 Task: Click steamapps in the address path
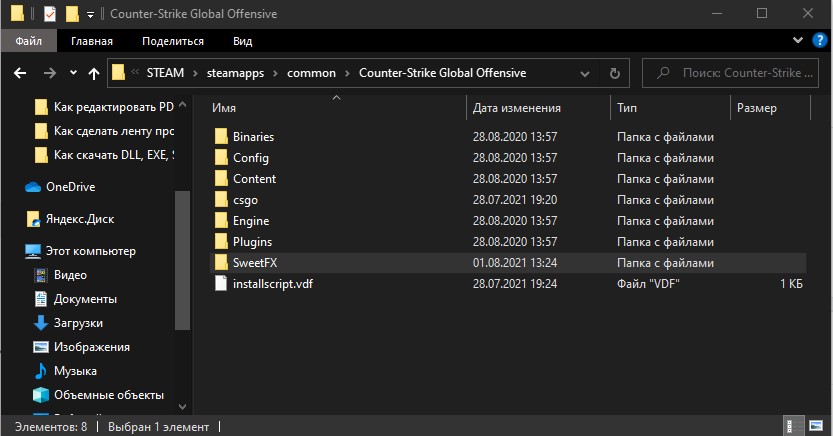(235, 73)
